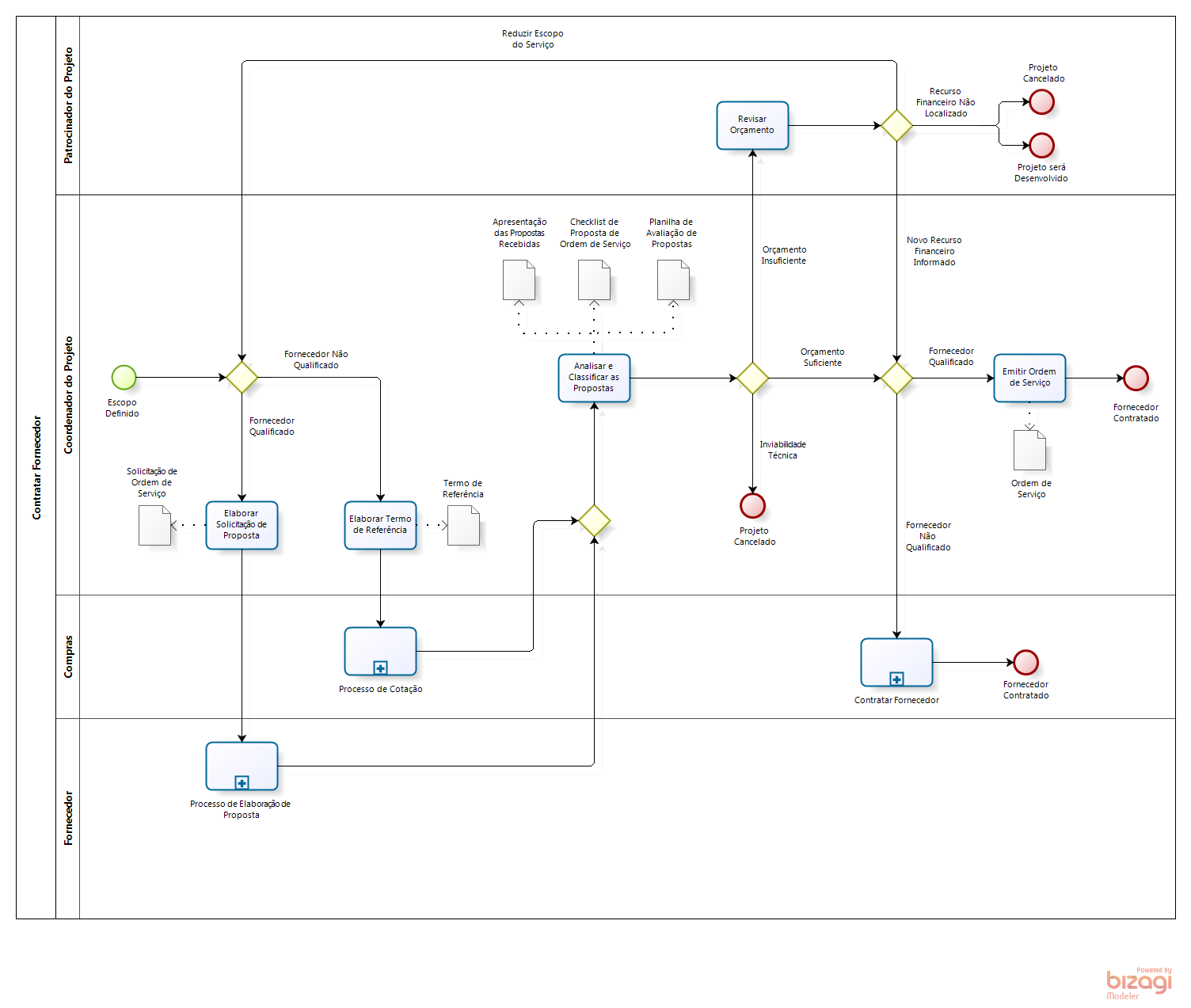Select the Revisar Orçamento task
The height and width of the screenshot is (1008, 1191).
pyautogui.click(x=752, y=125)
